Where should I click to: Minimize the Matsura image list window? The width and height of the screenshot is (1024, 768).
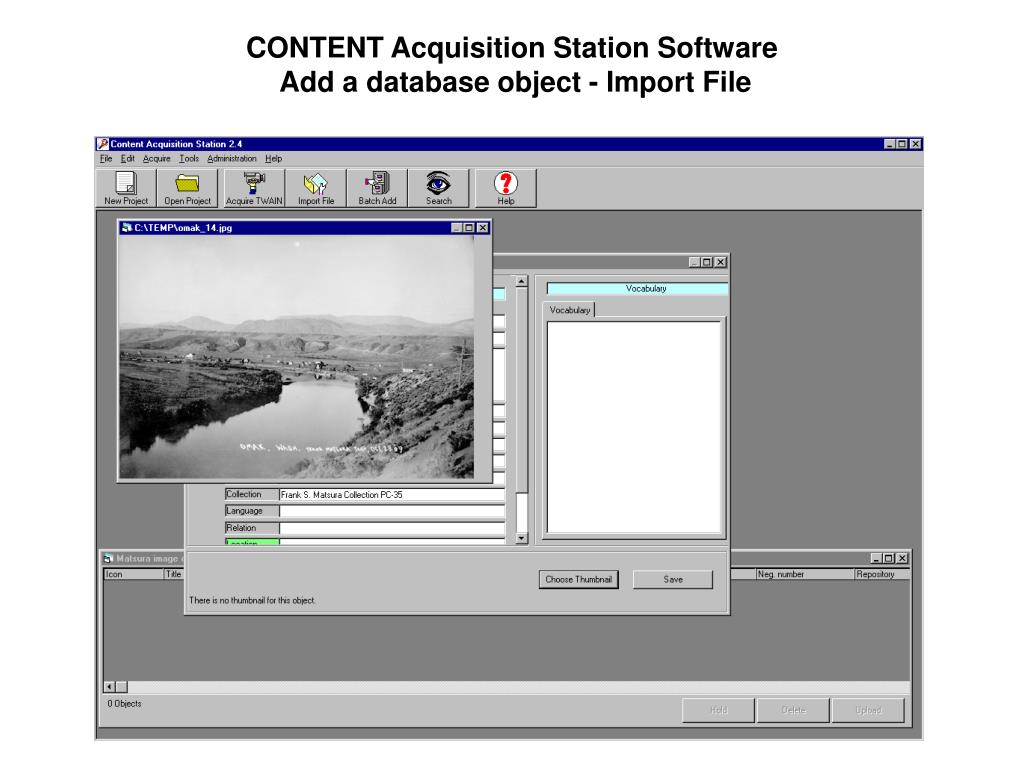[876, 558]
